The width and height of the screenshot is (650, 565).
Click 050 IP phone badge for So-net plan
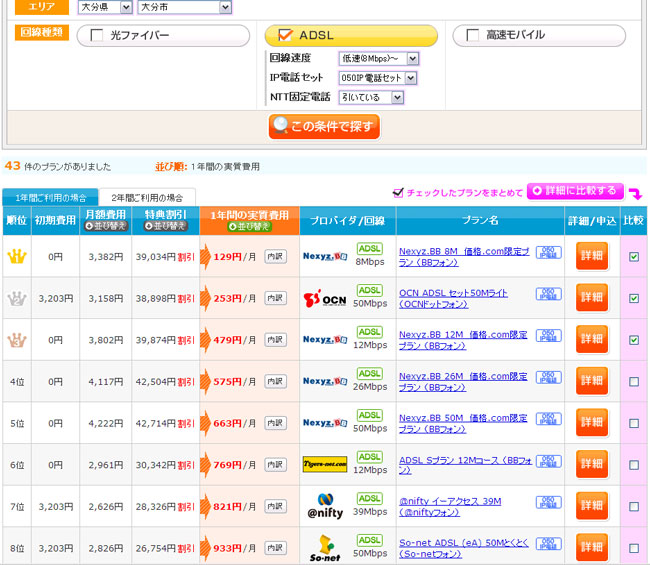tap(548, 543)
